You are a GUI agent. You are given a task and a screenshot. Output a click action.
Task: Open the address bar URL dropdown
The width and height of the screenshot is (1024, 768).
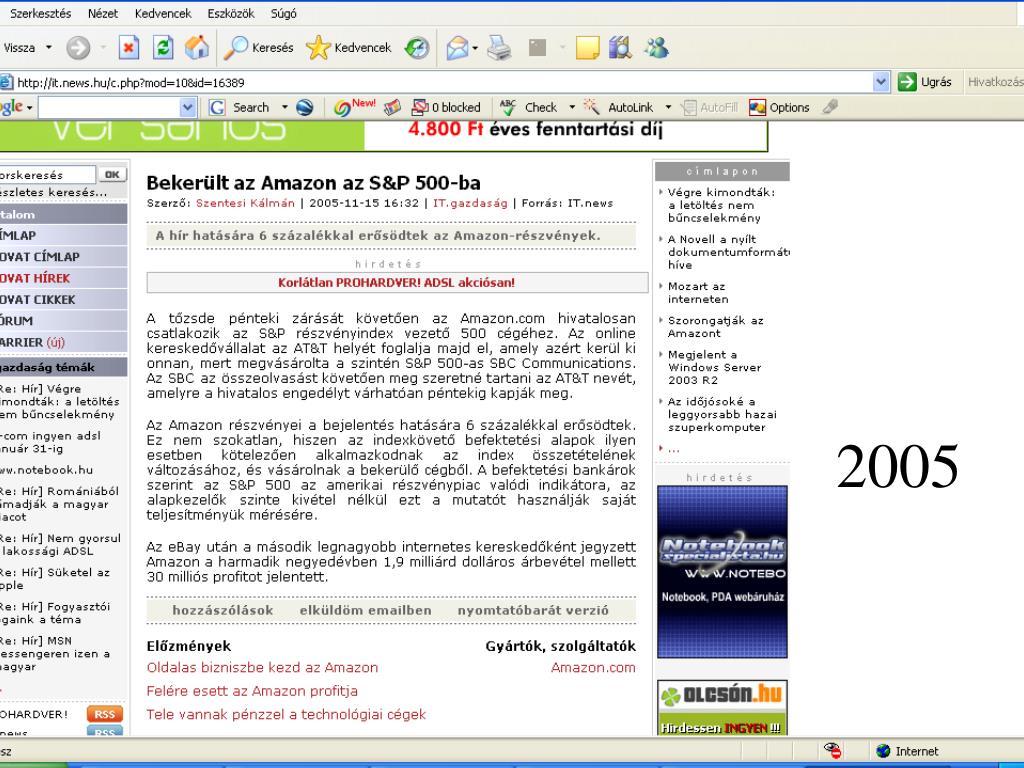click(880, 82)
